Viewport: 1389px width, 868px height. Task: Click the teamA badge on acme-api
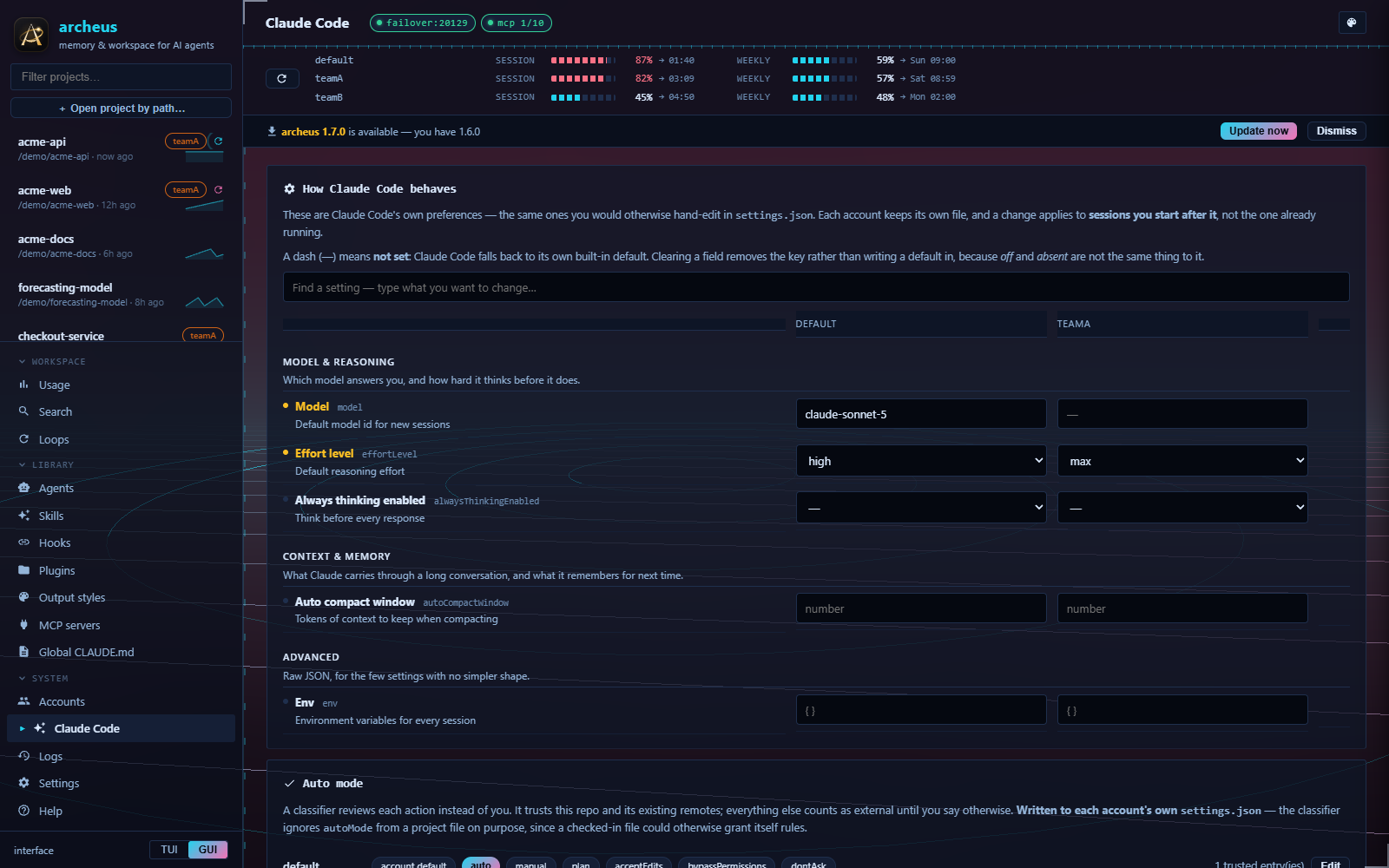(186, 141)
